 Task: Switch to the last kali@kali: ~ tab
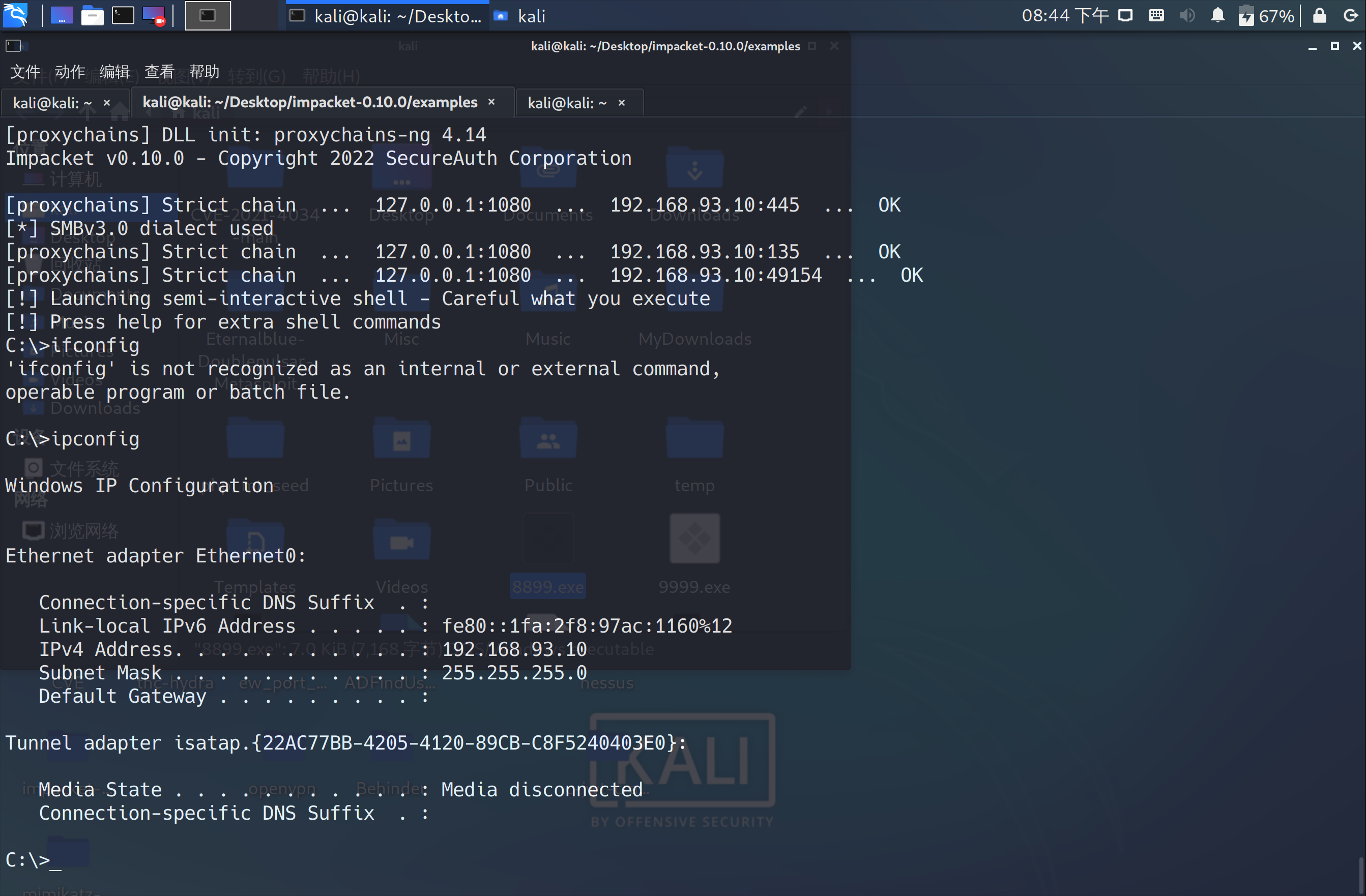pyautogui.click(x=566, y=103)
